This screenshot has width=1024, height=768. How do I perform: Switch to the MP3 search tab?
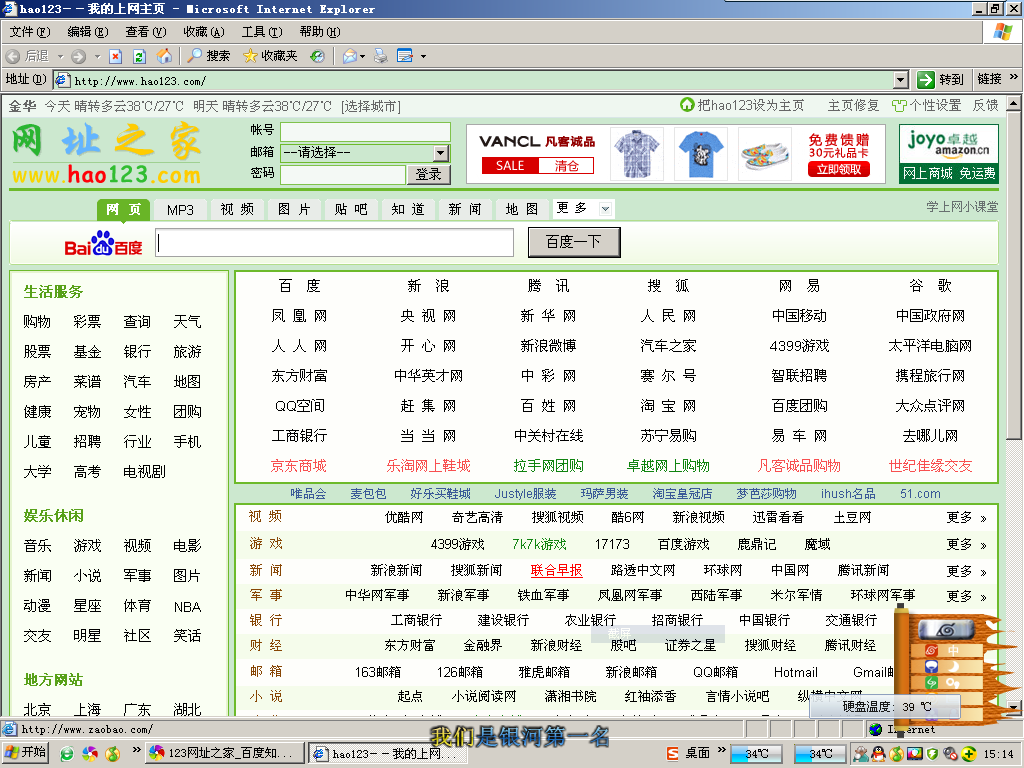tap(180, 210)
